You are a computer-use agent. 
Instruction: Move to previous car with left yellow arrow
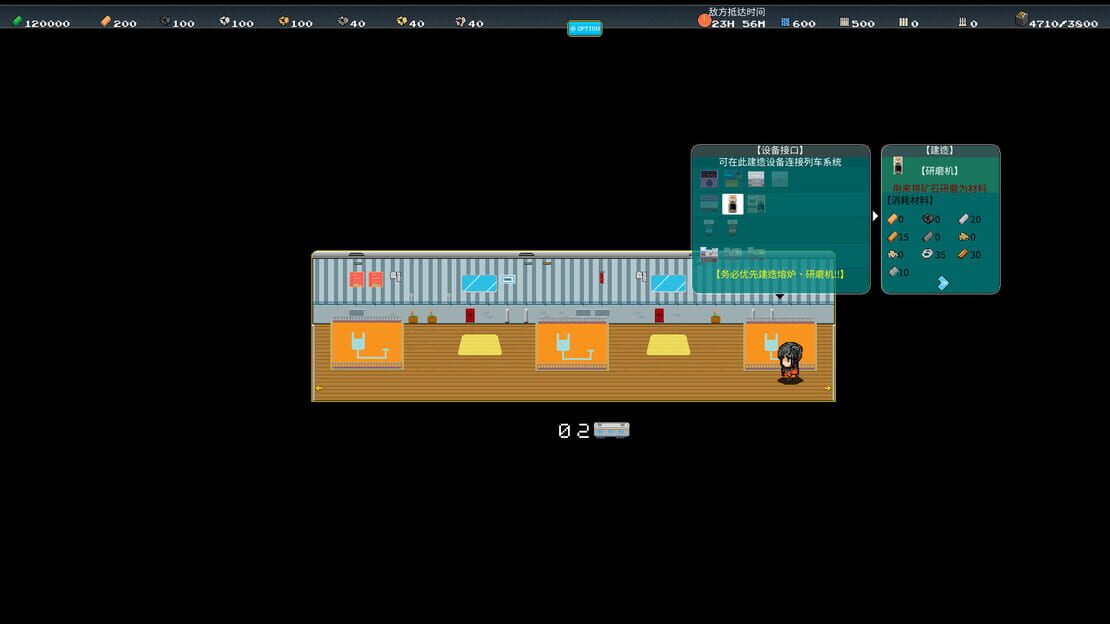[319, 388]
